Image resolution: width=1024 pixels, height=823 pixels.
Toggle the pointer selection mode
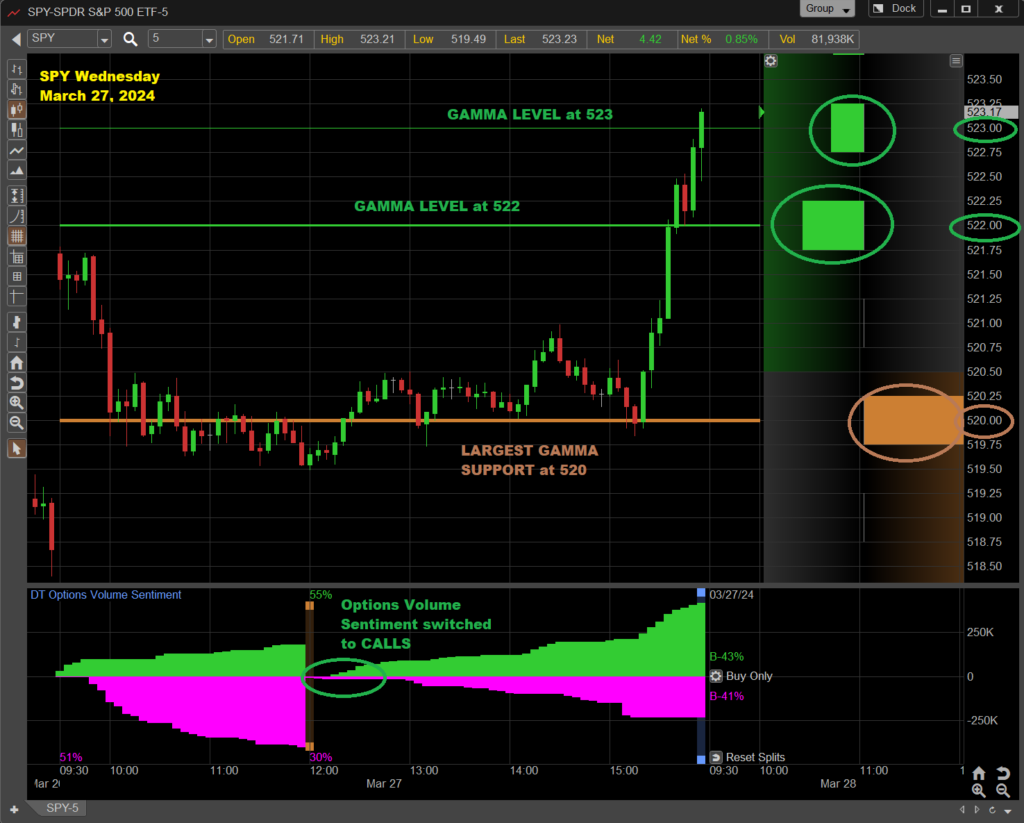coord(16,449)
